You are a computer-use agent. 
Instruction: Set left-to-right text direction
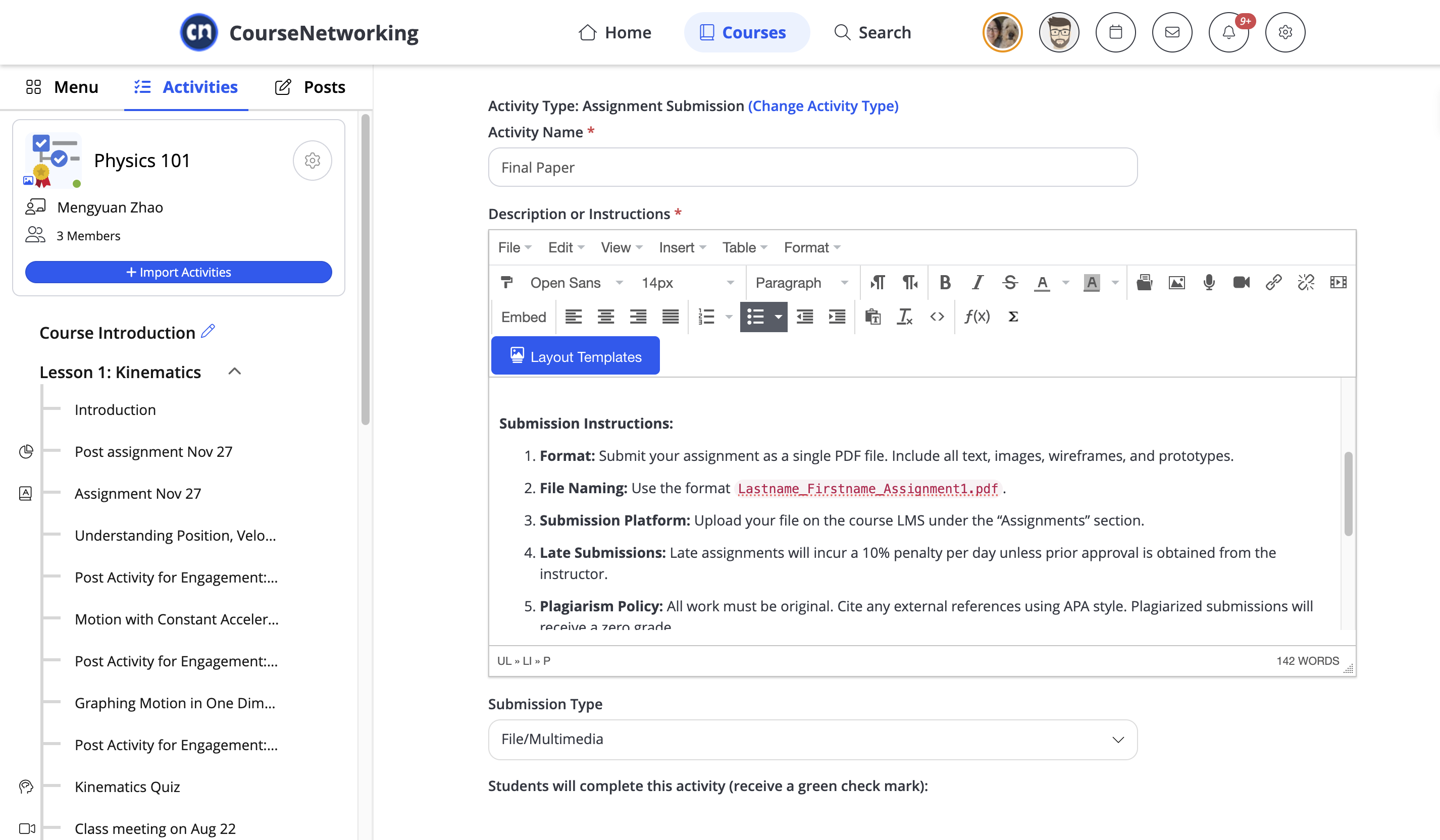(x=878, y=282)
